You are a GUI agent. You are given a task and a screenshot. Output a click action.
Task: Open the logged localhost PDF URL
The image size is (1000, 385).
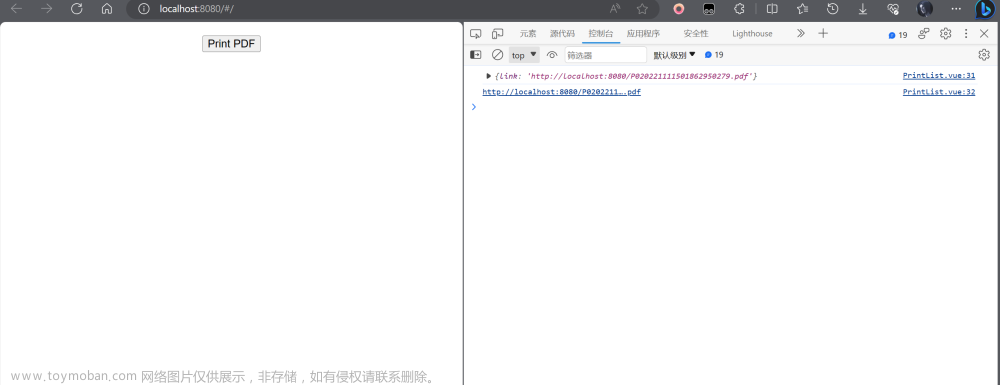point(561,92)
